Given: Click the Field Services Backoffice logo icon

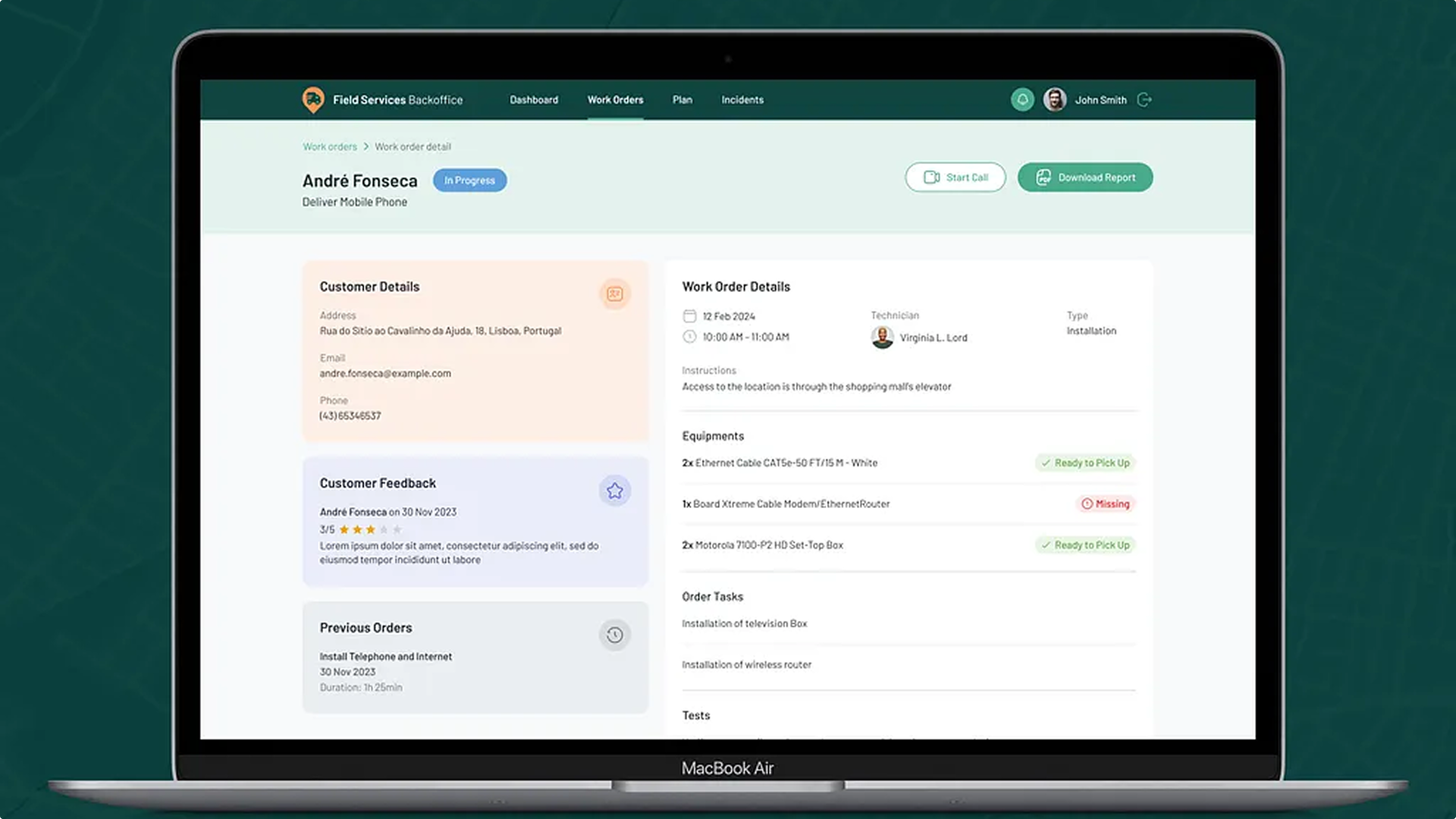Looking at the screenshot, I should point(312,99).
